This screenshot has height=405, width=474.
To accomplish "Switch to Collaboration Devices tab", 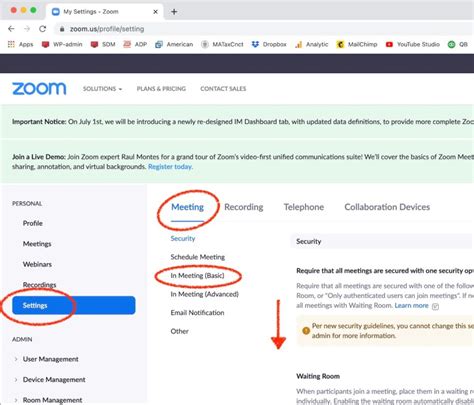I will pos(387,207).
